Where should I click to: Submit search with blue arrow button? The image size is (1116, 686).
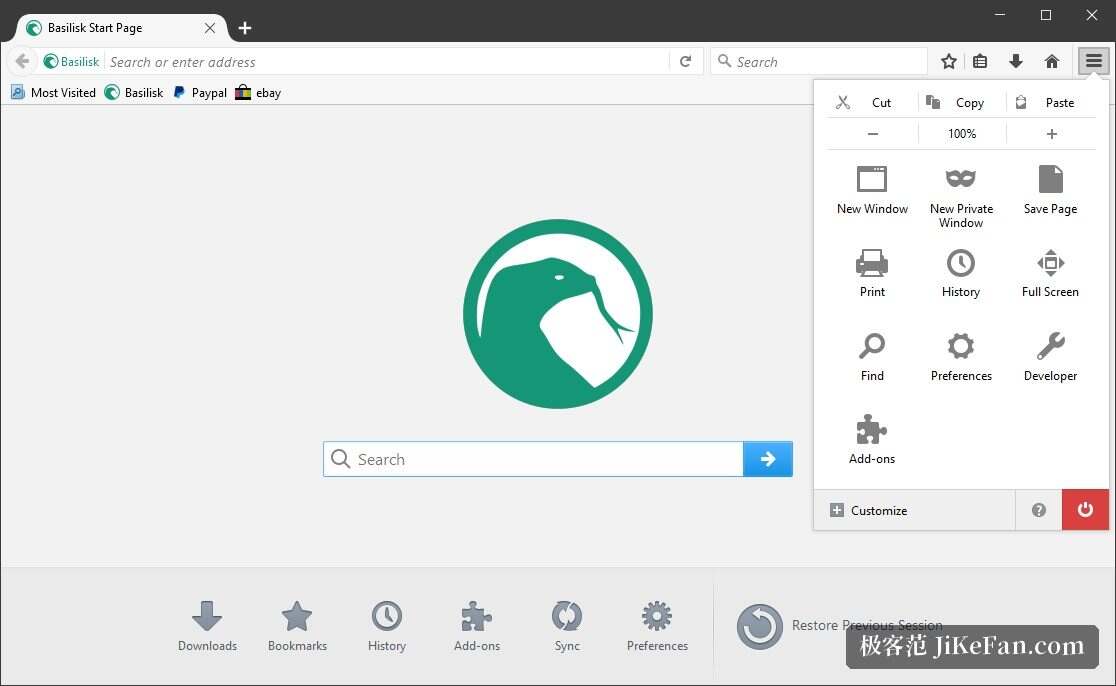767,459
